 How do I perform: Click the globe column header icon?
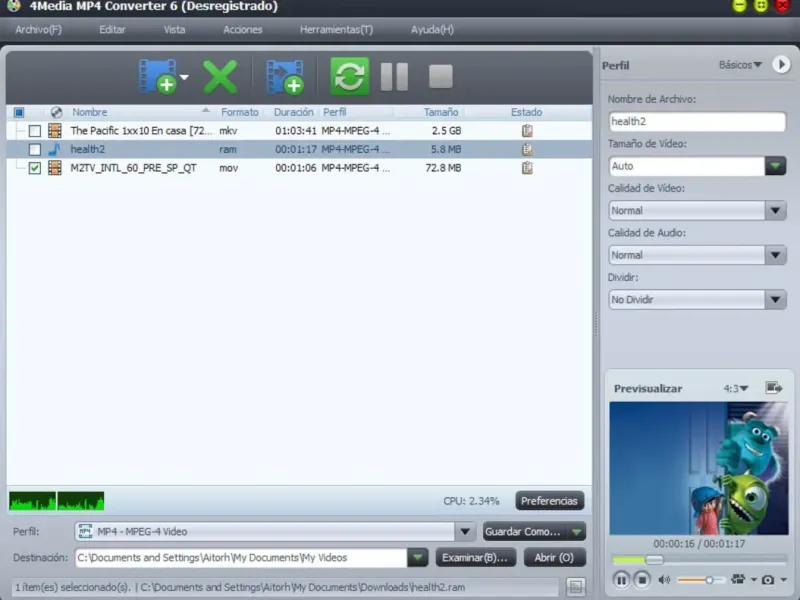(56, 112)
